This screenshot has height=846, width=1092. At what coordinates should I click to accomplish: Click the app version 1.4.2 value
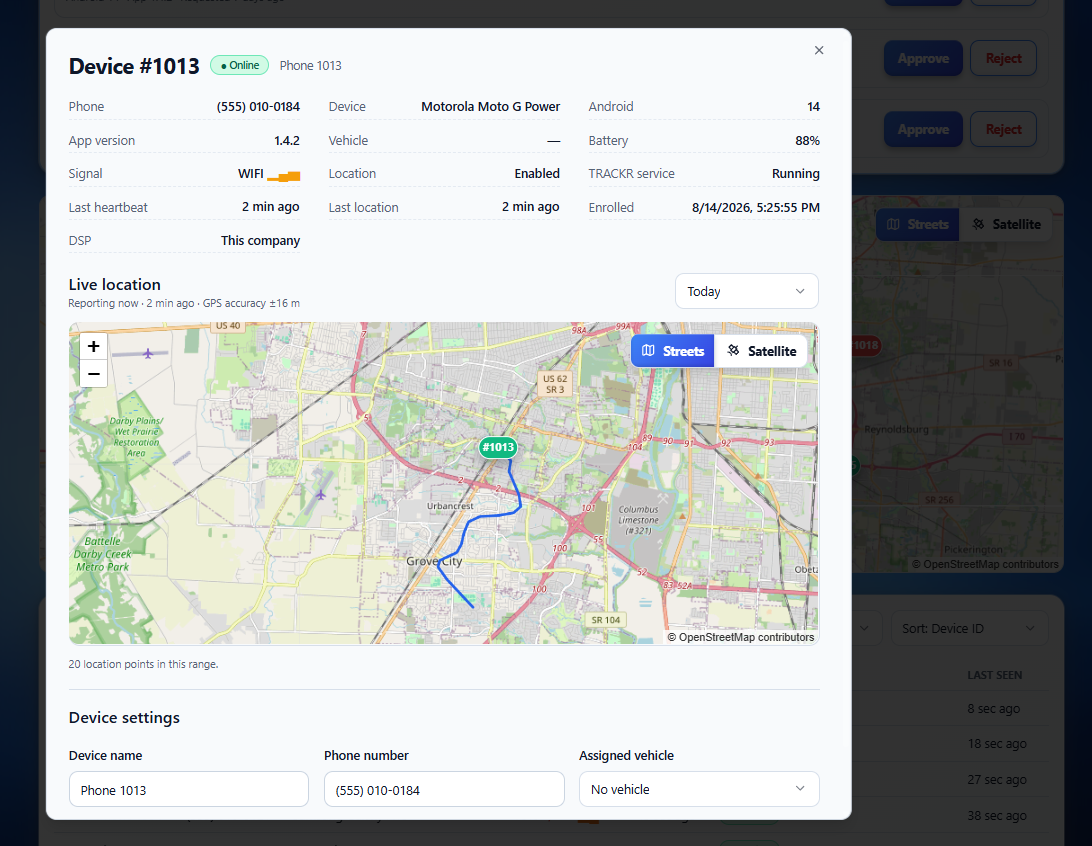(286, 141)
